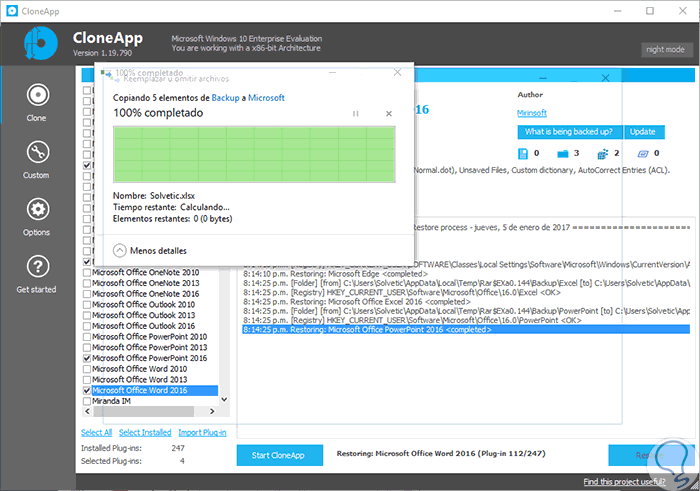
Task: Click the CloneApp title bar app icon
Action: pyautogui.click(x=12, y=11)
